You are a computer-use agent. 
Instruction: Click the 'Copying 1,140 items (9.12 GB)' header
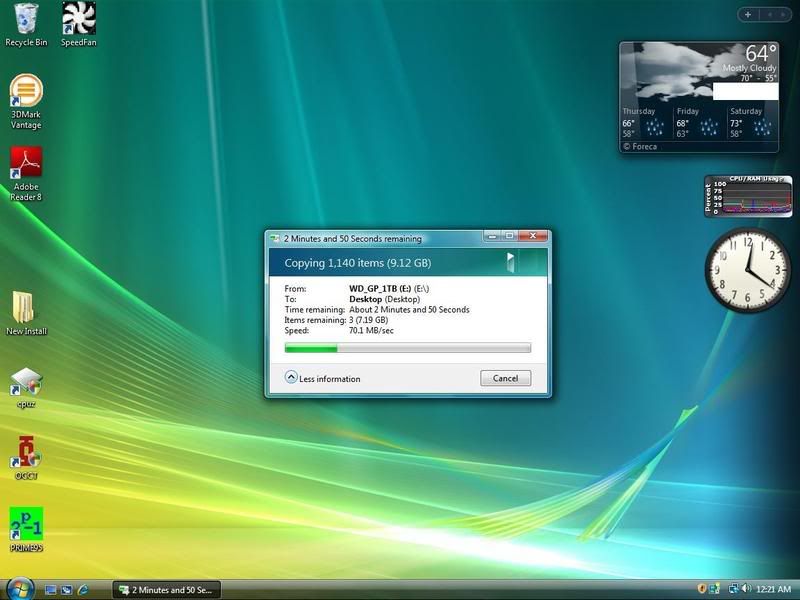tap(358, 263)
